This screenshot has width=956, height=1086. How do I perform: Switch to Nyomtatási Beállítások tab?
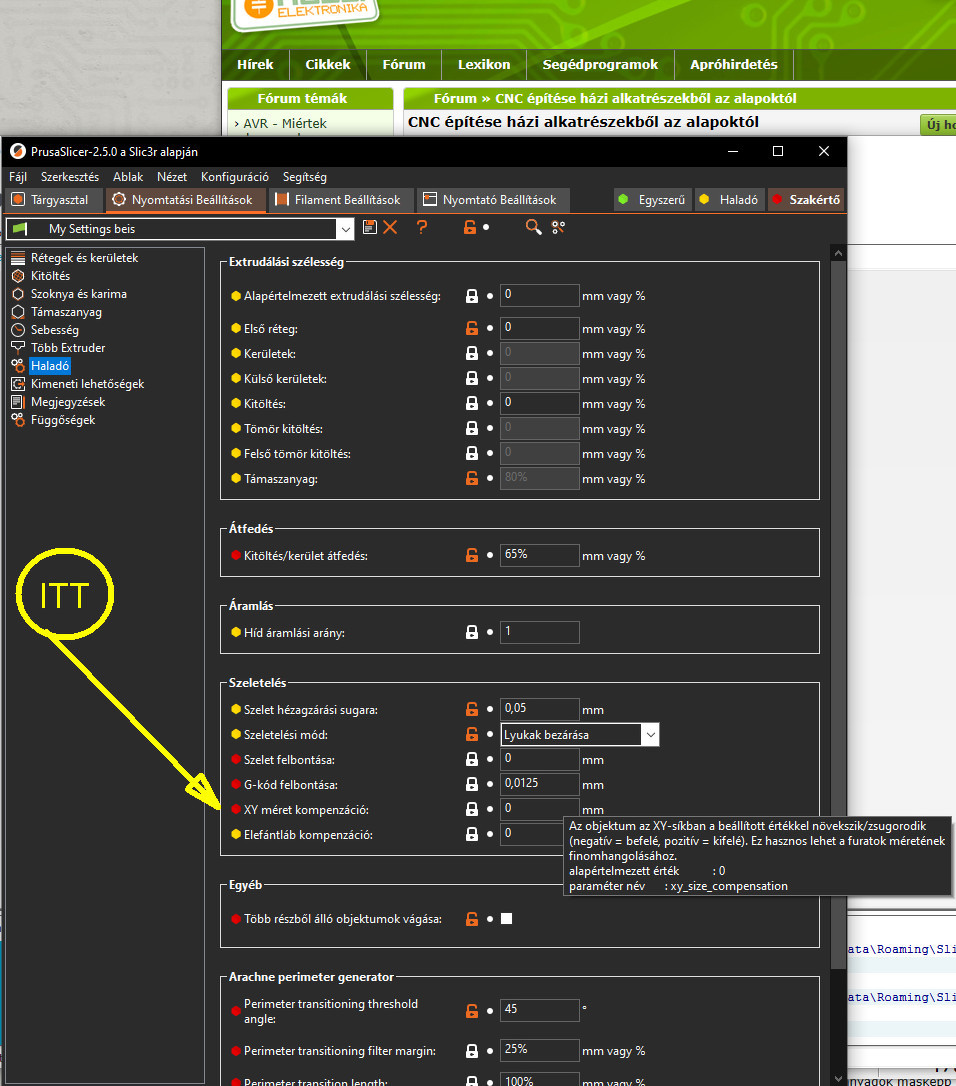(x=186, y=199)
